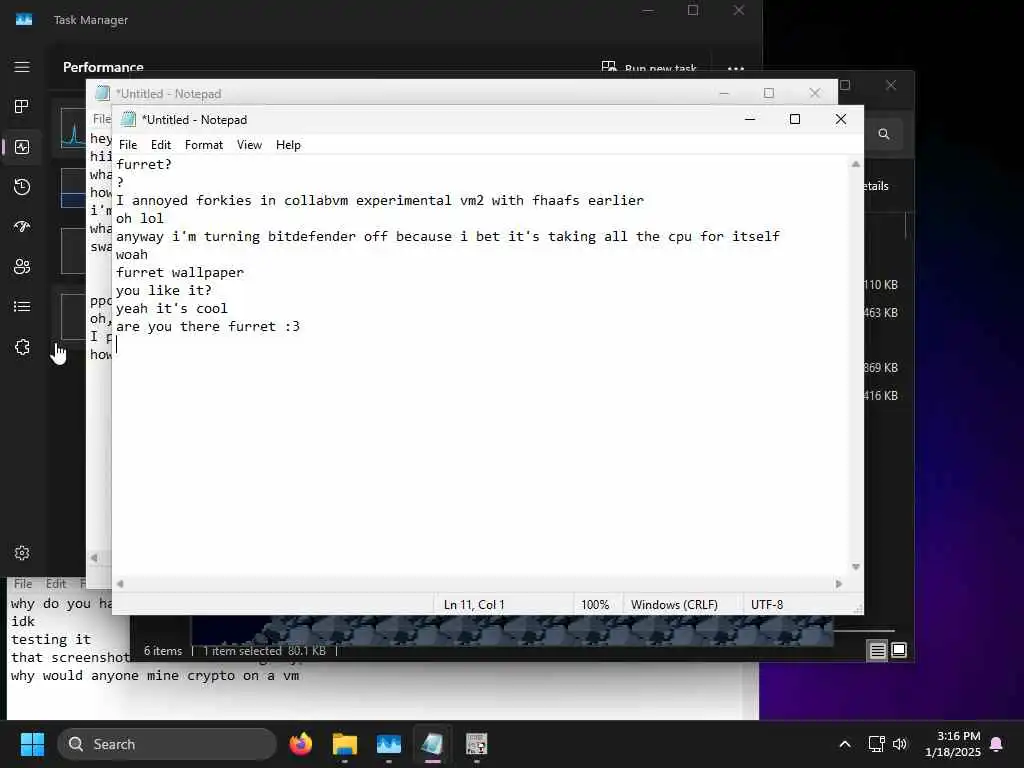
Task: Click CPU graph thumbnail in Task Manager
Action: point(73,128)
